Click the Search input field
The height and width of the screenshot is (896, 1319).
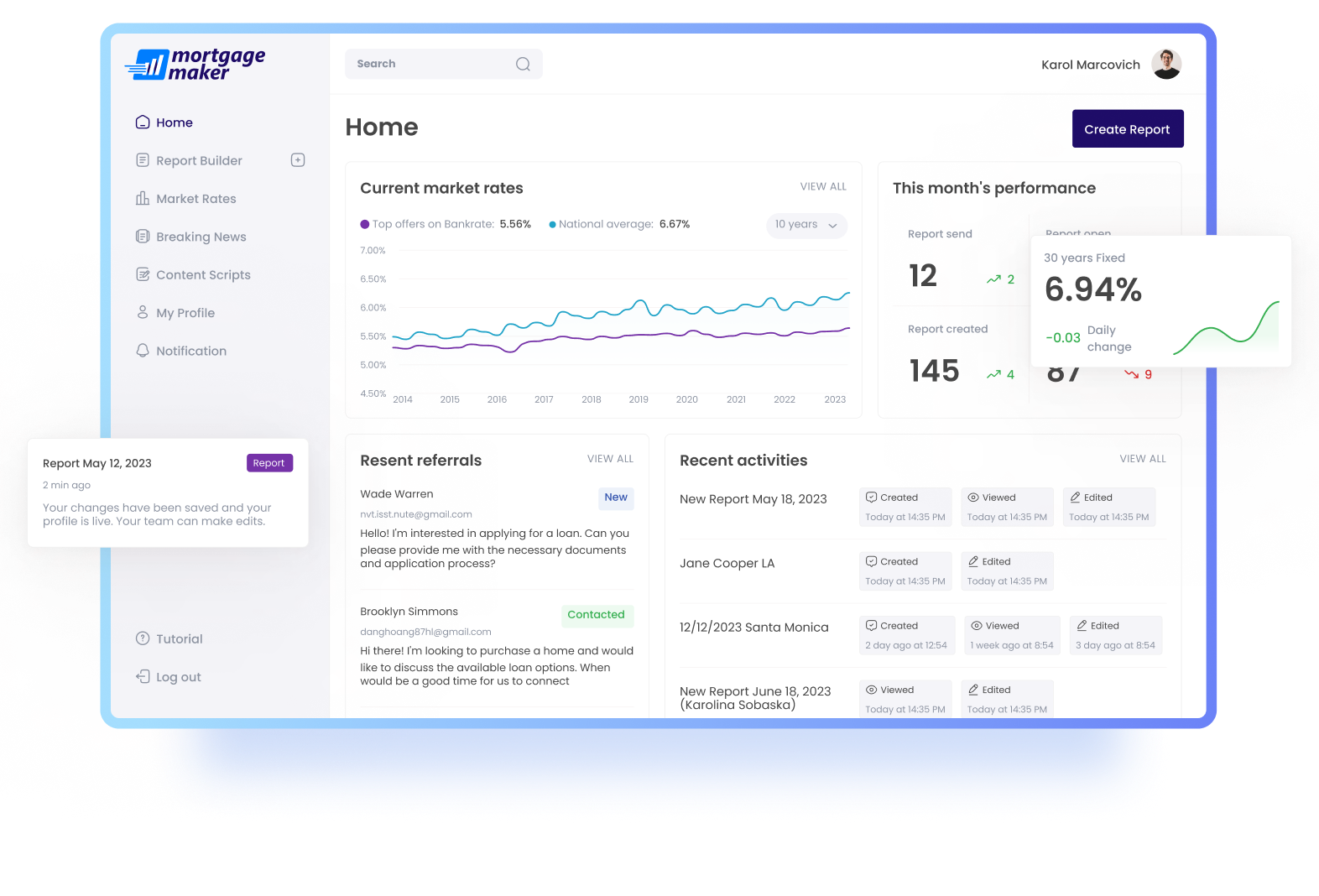pyautogui.click(x=428, y=65)
